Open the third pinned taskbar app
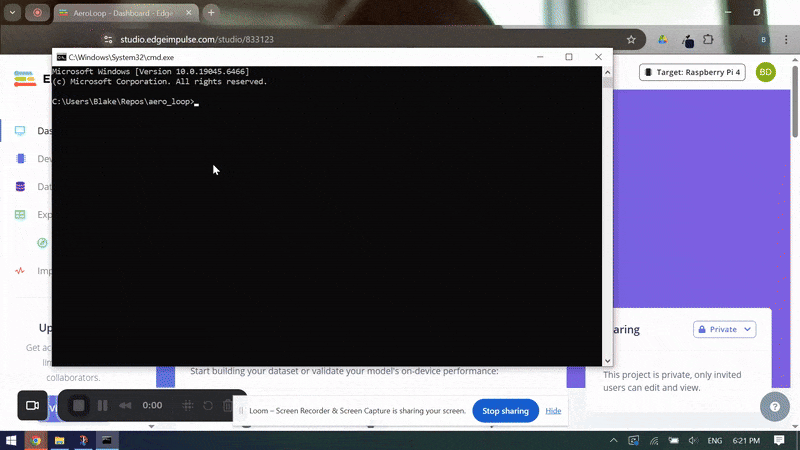The width and height of the screenshot is (800, 450). pyautogui.click(x=83, y=440)
